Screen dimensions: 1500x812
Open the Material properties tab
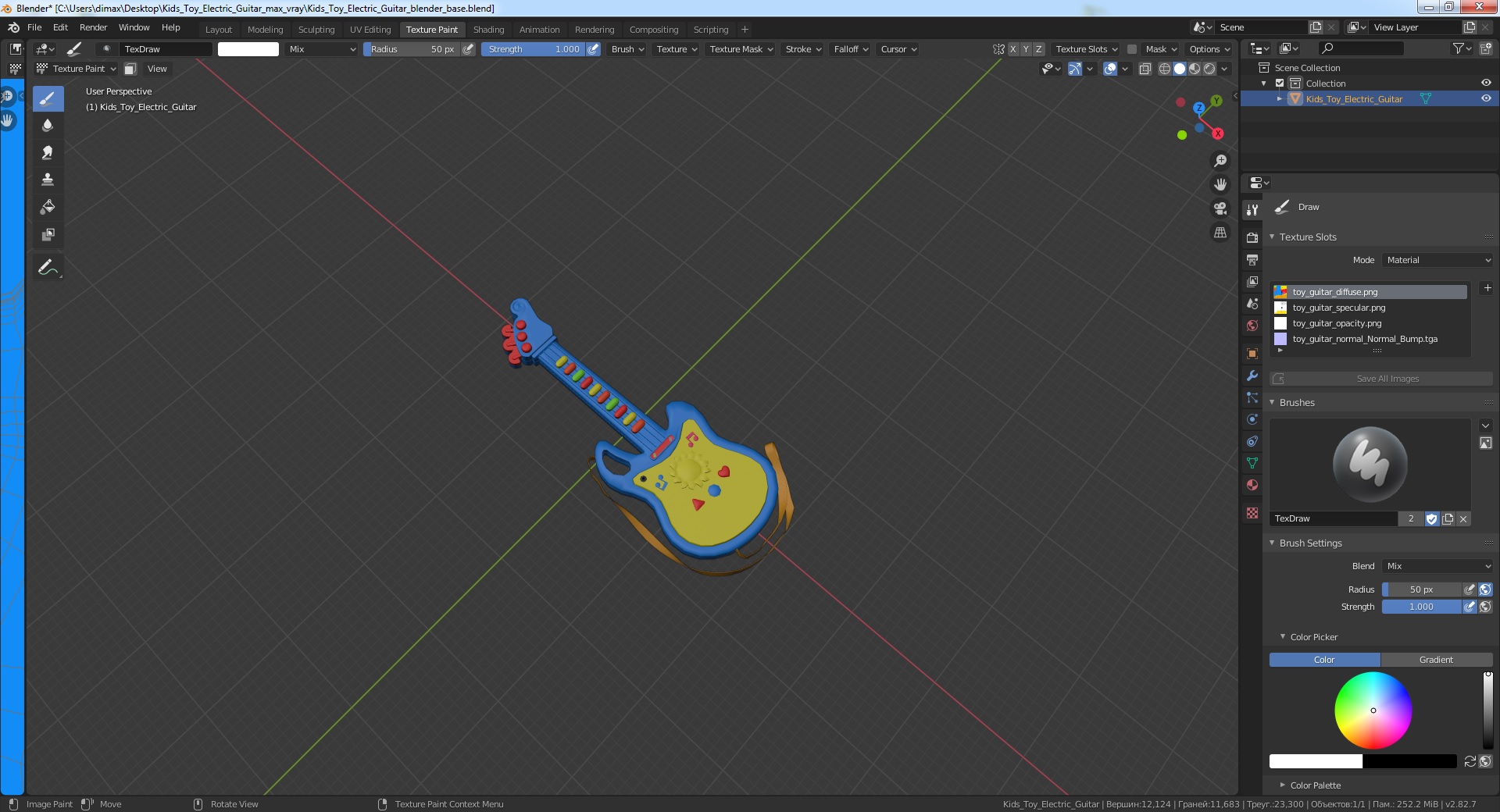coord(1252,485)
